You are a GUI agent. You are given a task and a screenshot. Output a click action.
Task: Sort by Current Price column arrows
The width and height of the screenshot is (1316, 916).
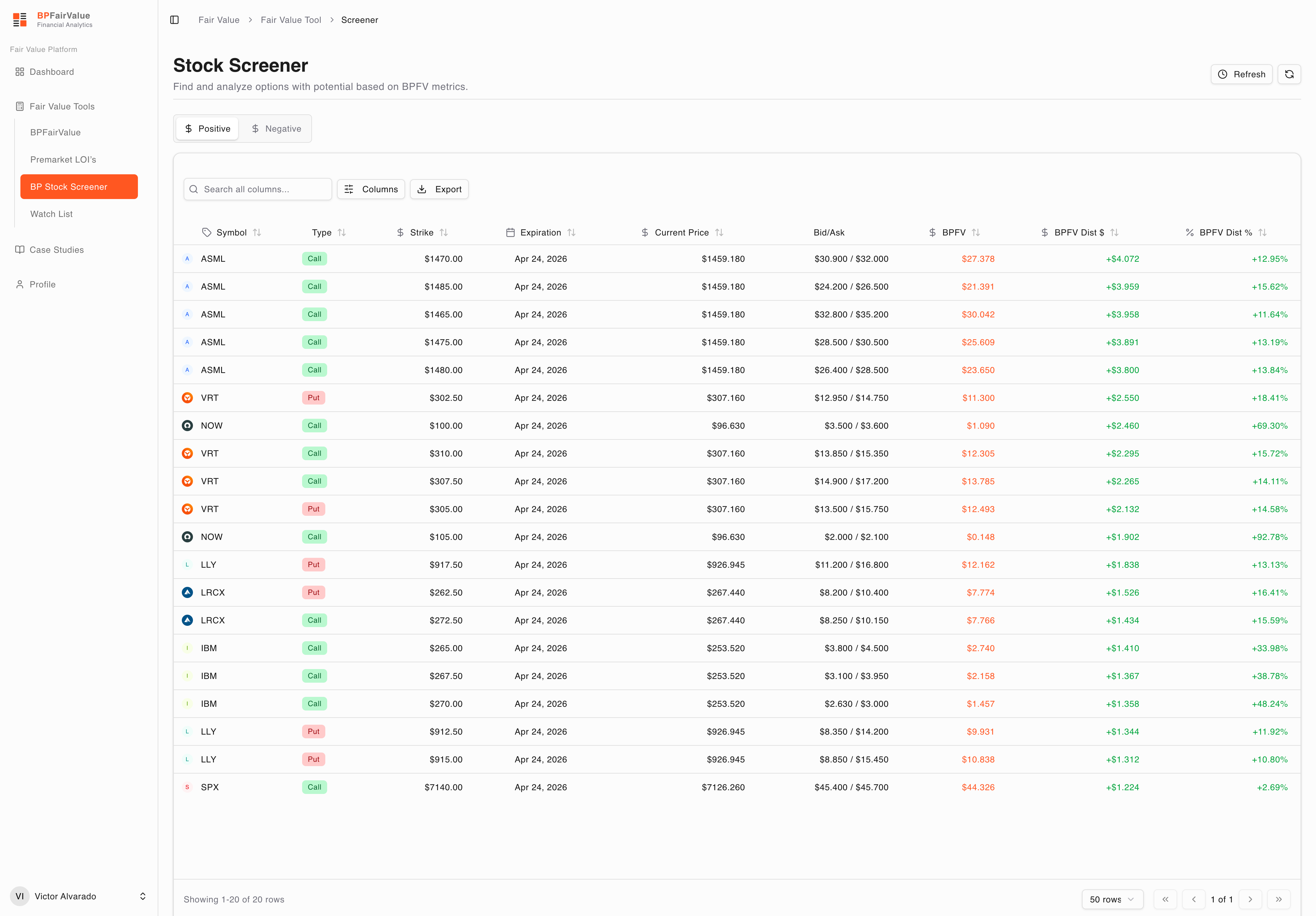(719, 233)
